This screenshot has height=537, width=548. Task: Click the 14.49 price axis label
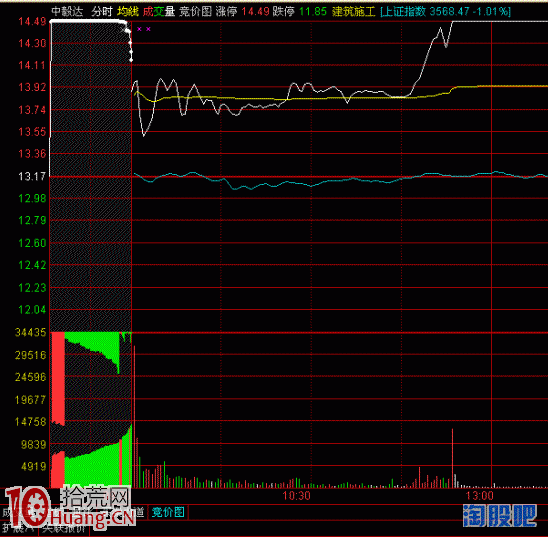32,22
